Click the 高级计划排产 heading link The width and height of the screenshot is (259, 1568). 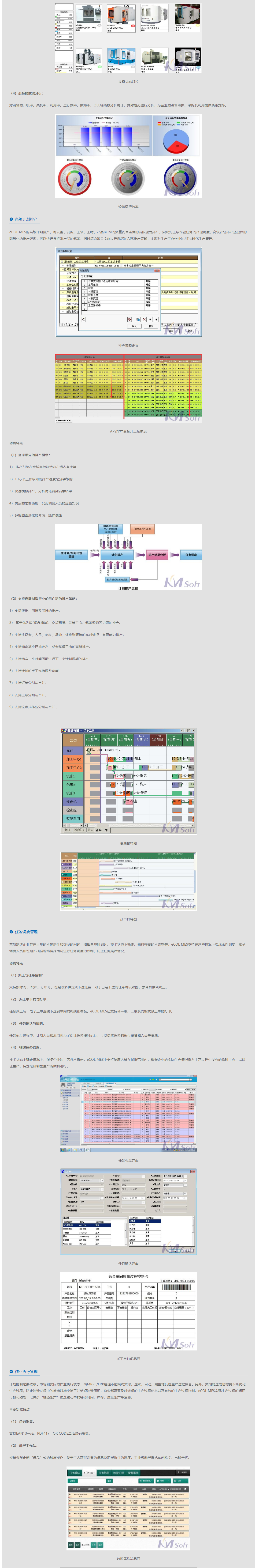26,219
